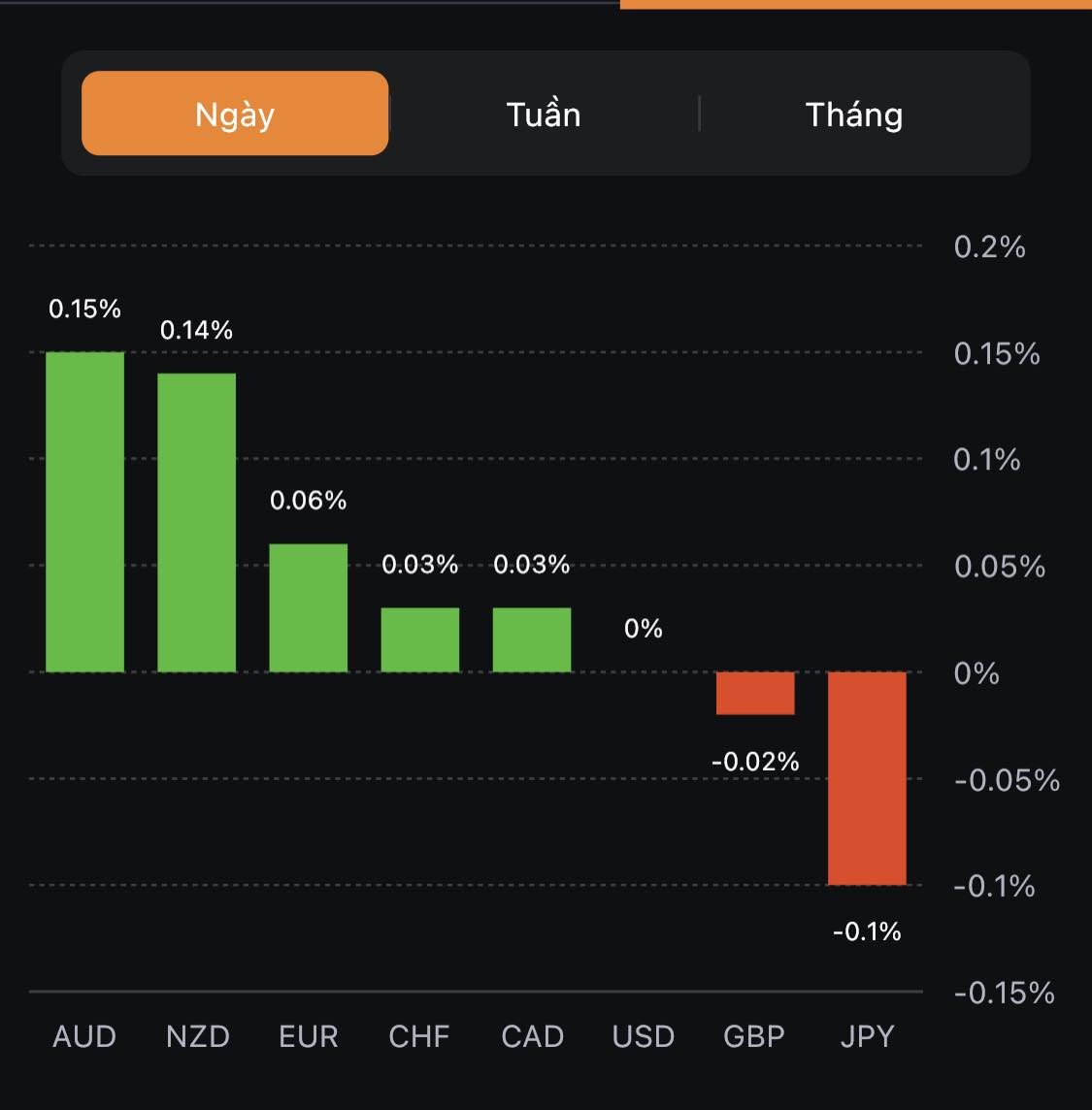The width and height of the screenshot is (1092, 1110).
Task: Click the 0.15% value above AUD
Action: click(85, 309)
